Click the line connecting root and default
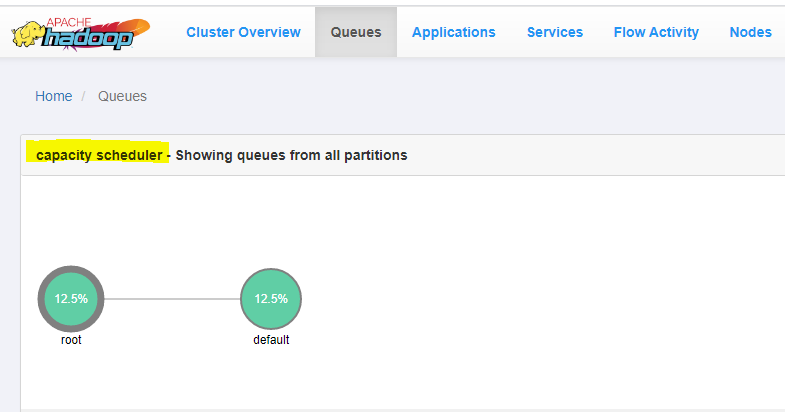785x412 pixels. pyautogui.click(x=172, y=298)
